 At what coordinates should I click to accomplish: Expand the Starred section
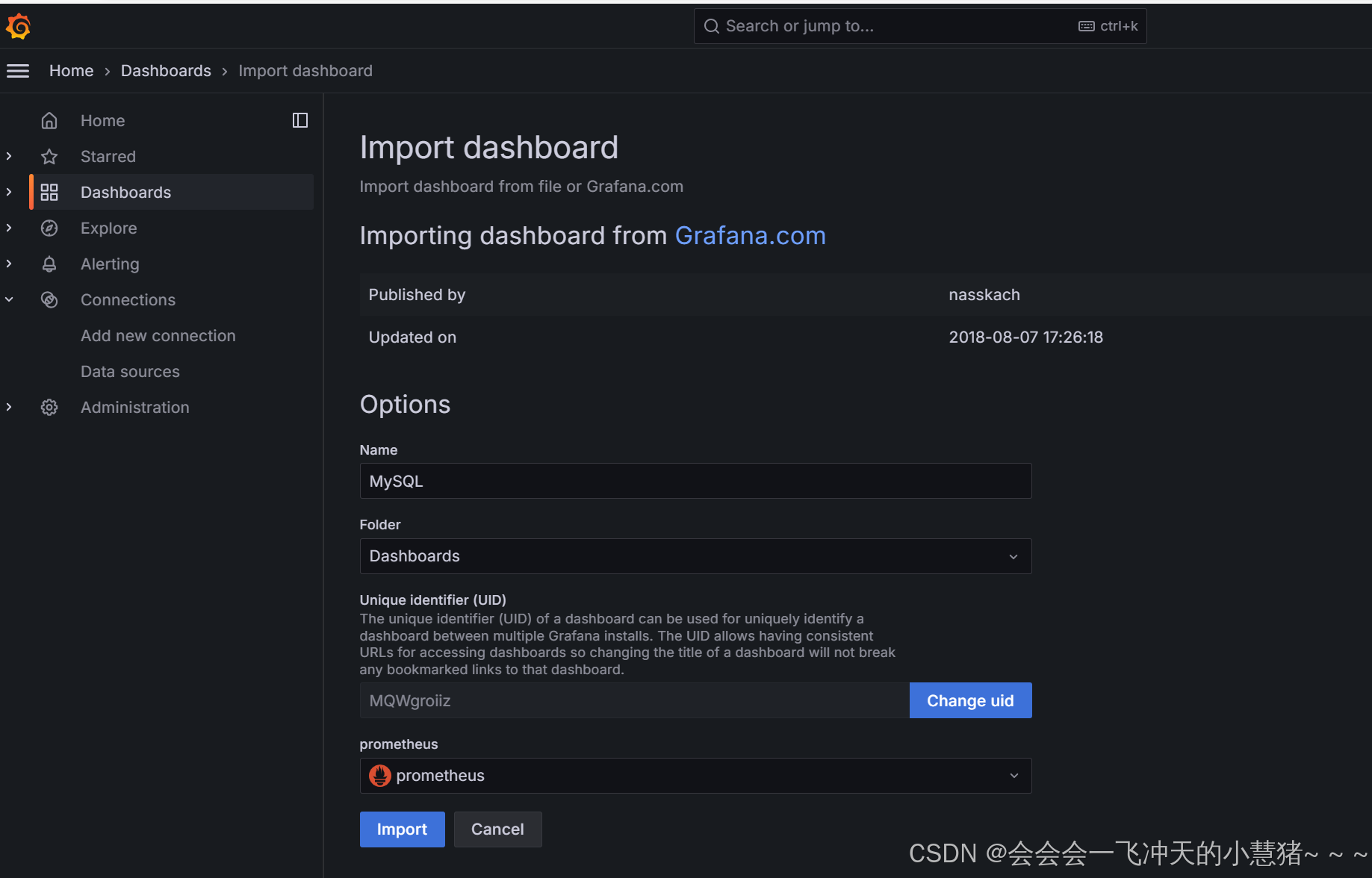click(9, 156)
